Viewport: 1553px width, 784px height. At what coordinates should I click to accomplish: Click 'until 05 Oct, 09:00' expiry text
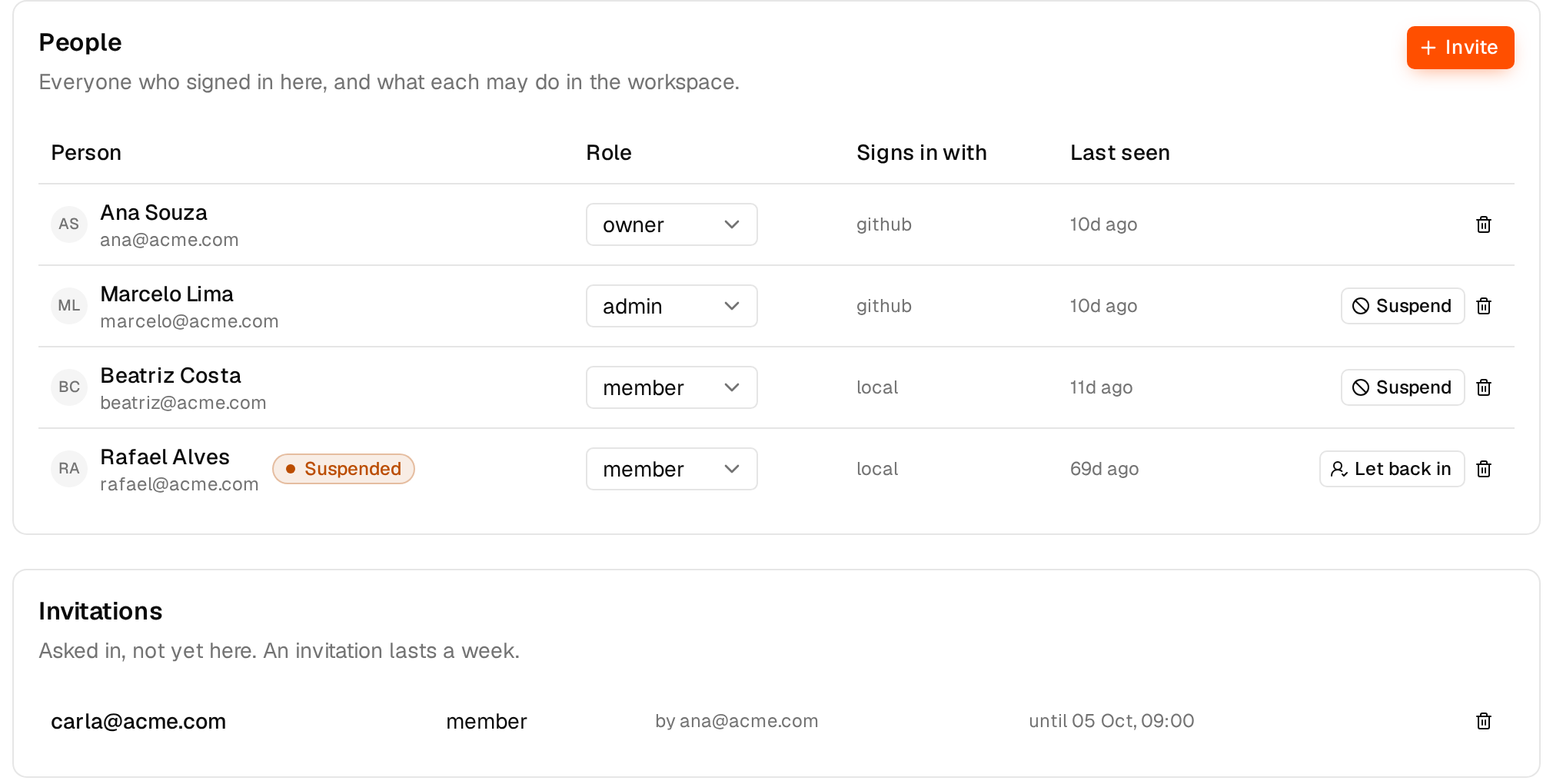point(1112,721)
